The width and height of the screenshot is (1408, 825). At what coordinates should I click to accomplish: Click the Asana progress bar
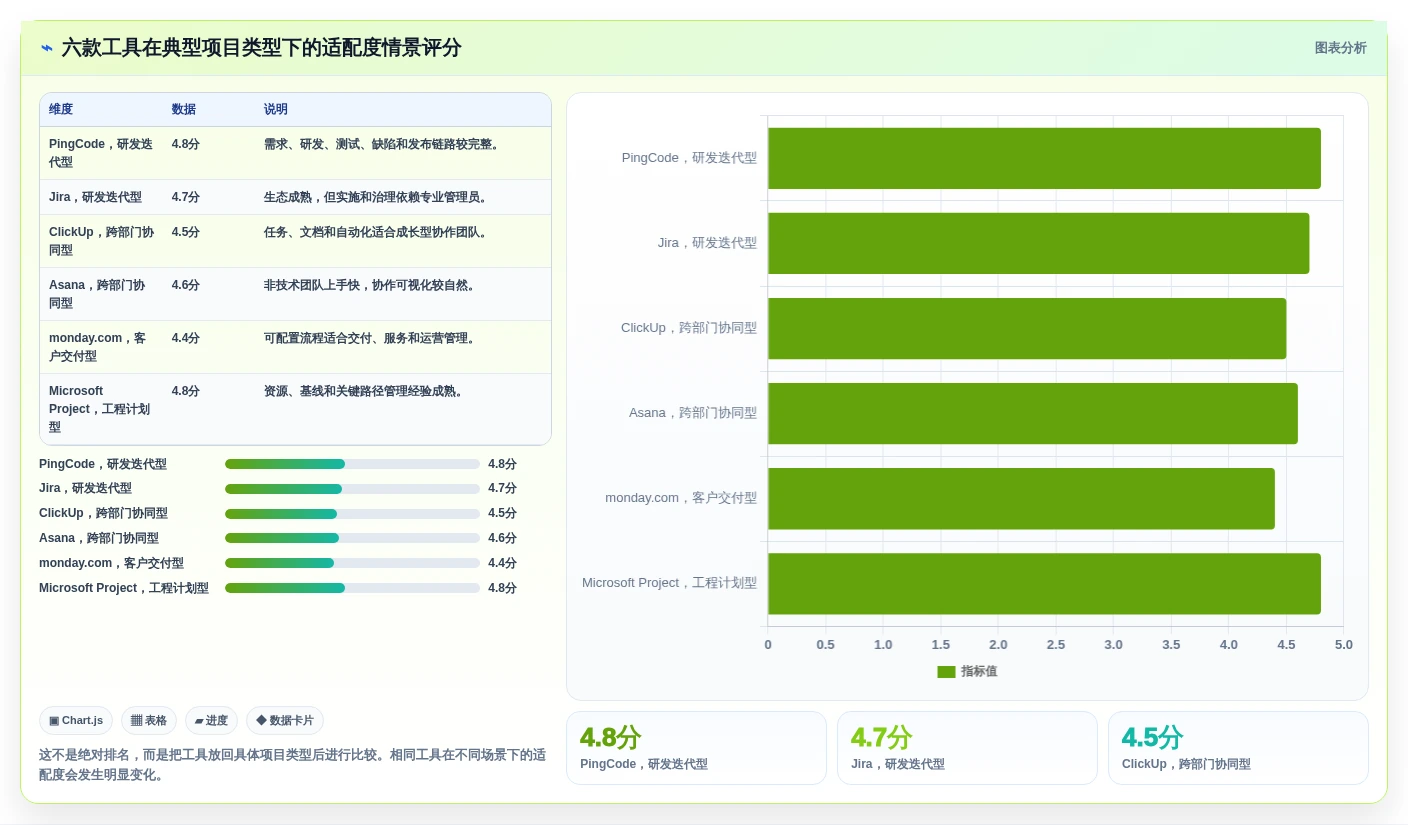[352, 538]
